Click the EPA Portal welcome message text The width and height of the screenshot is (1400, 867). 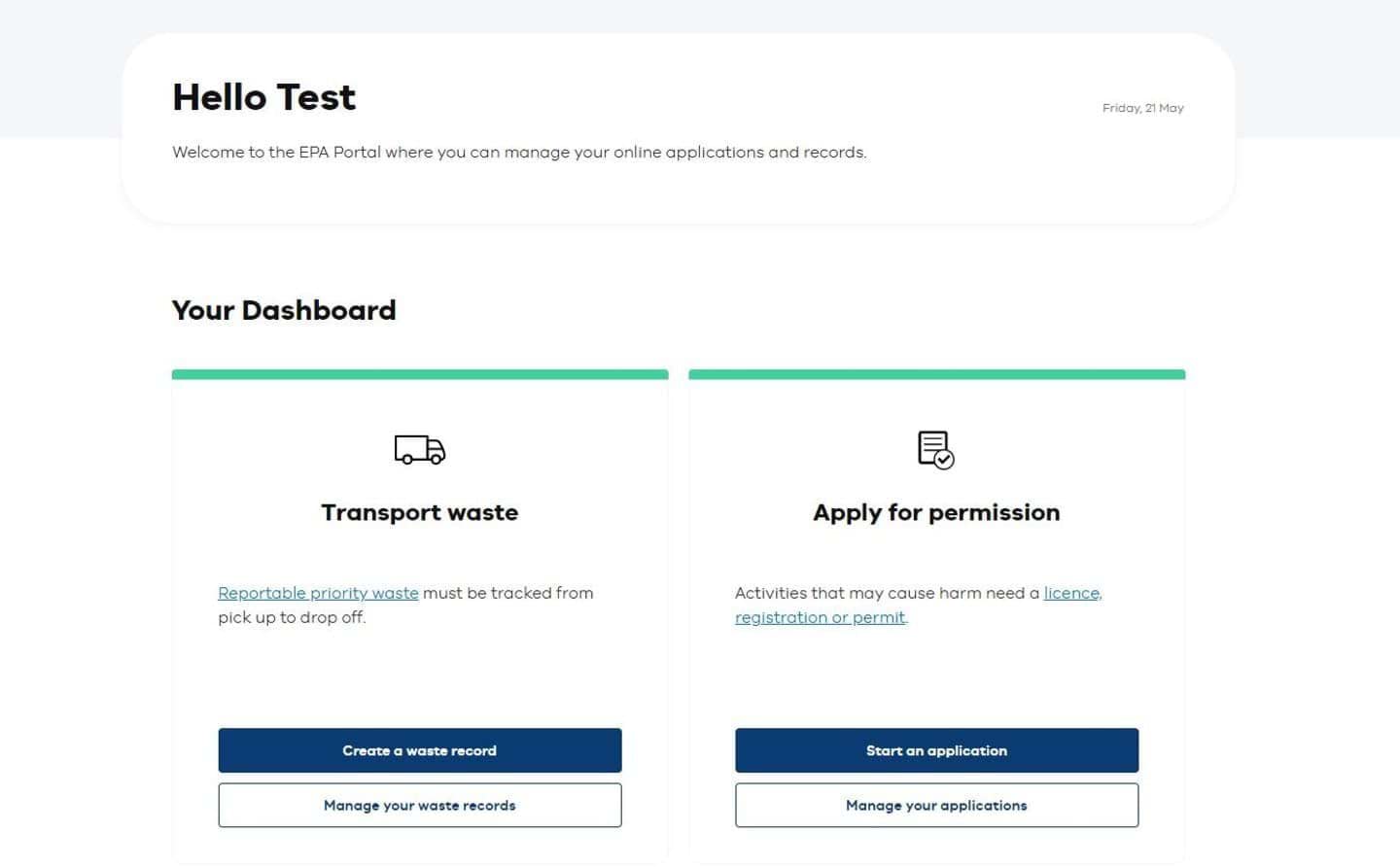(x=519, y=152)
